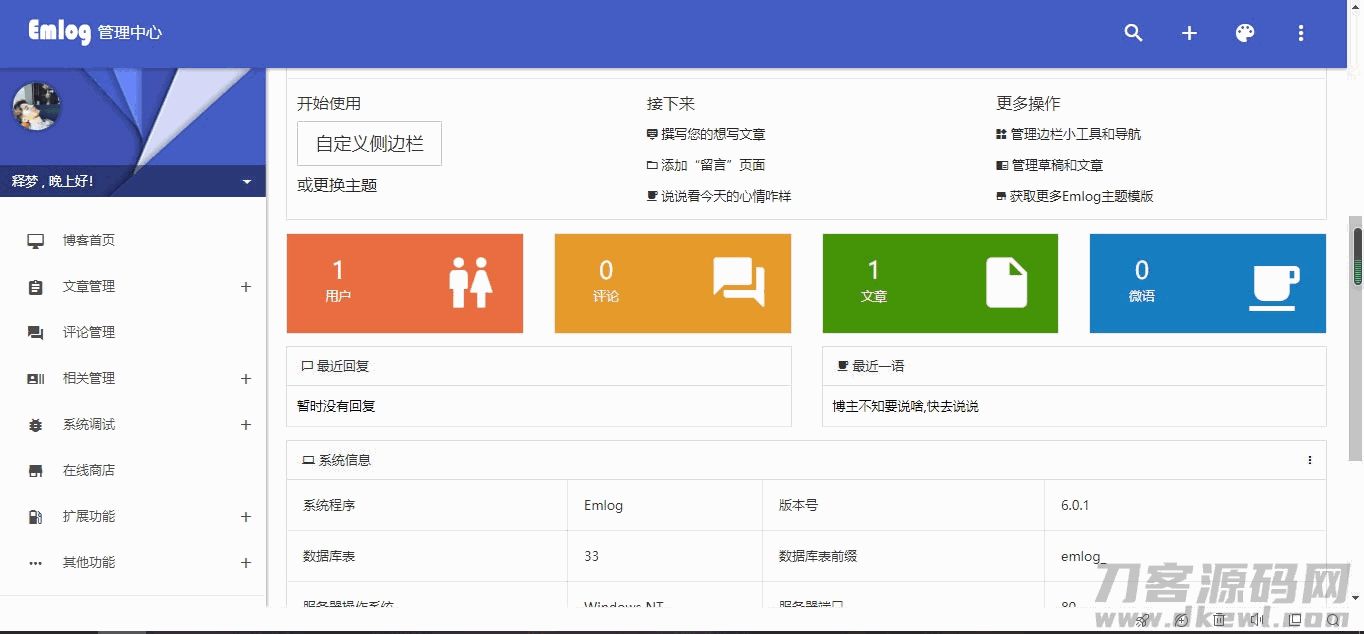Expand the 文章管理 sidebar submenu
Viewport: 1364px width, 634px height.
pos(246,287)
